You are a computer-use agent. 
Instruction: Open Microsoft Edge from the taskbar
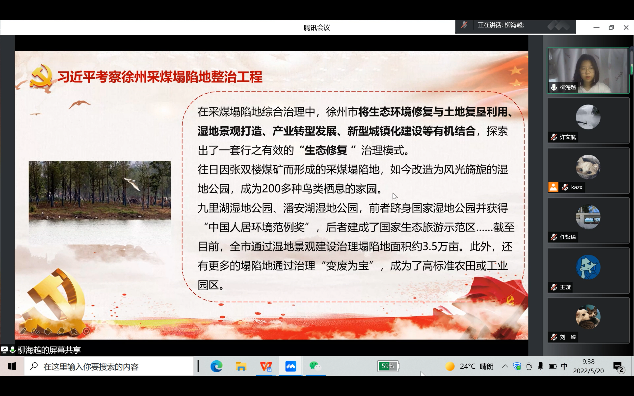217,366
